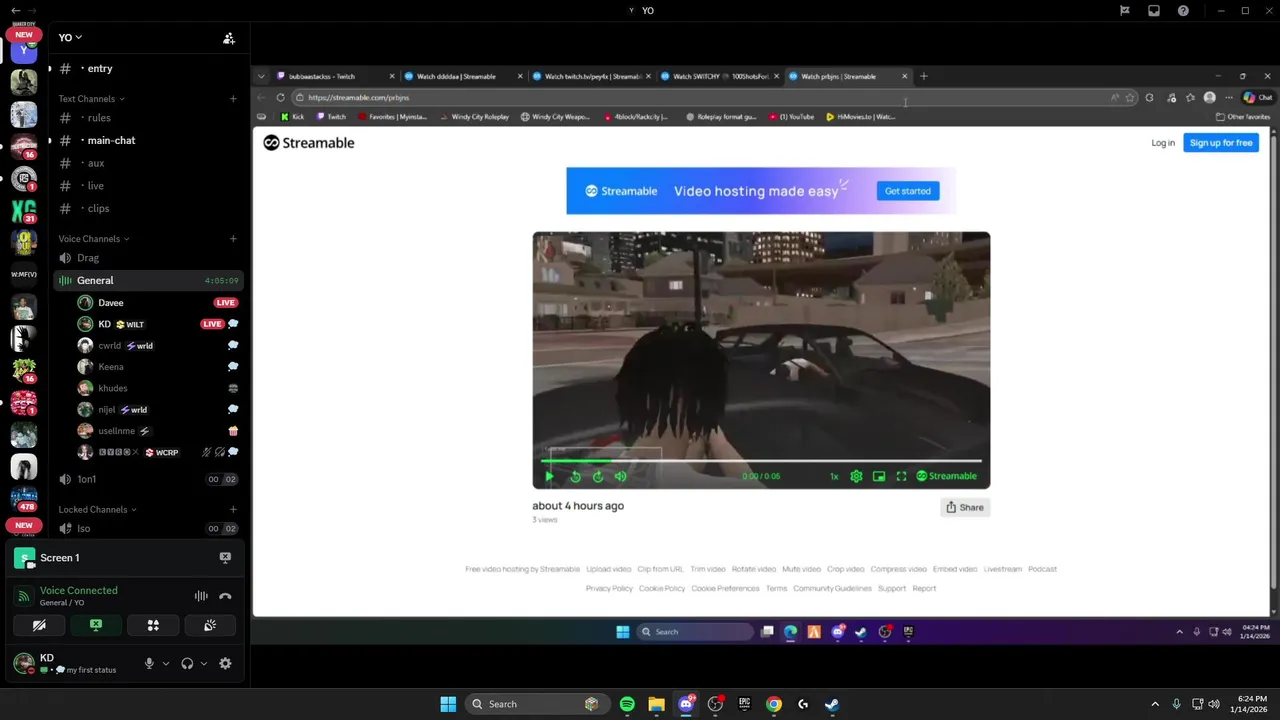Viewport: 1280px width, 720px height.
Task: Select the General voice channel
Action: 148,281
